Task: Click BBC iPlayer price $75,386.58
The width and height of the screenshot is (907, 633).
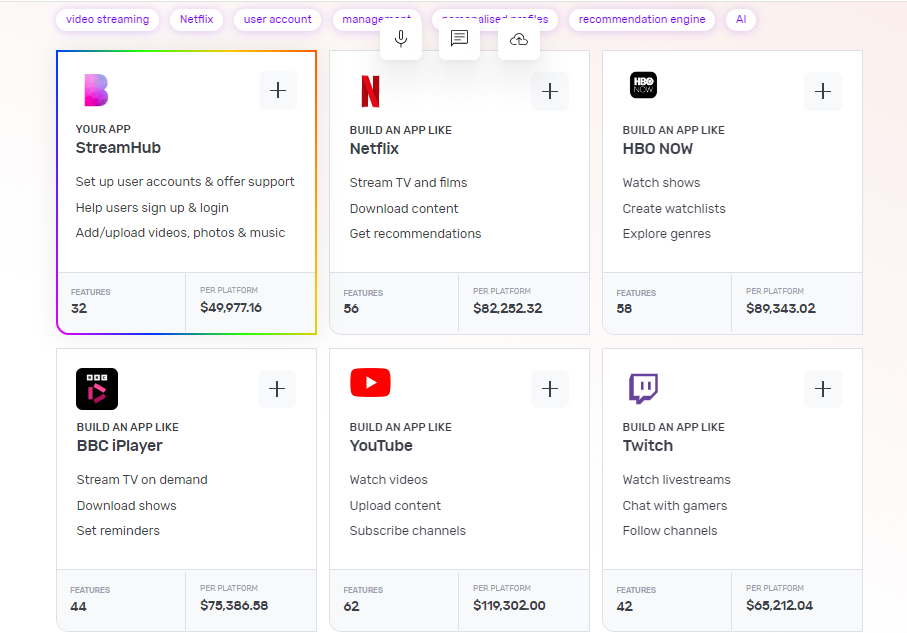Action: click(x=234, y=606)
